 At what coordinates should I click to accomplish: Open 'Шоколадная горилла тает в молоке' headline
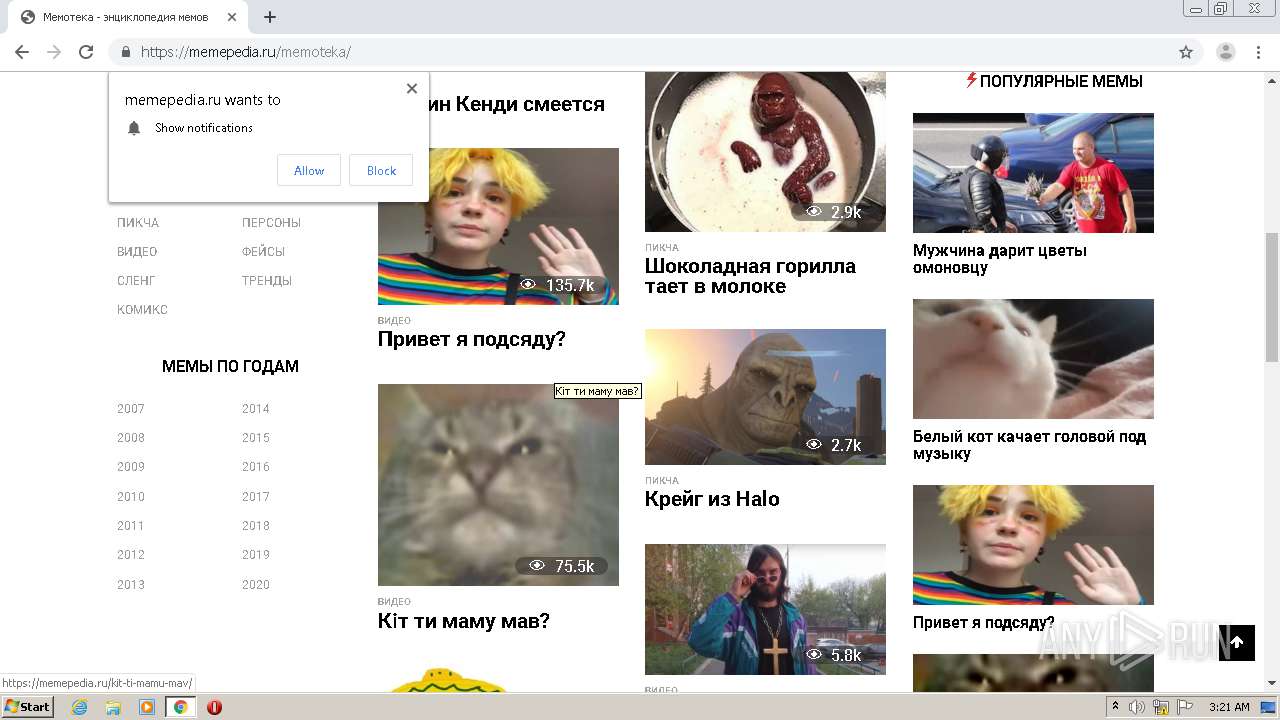pyautogui.click(x=750, y=276)
